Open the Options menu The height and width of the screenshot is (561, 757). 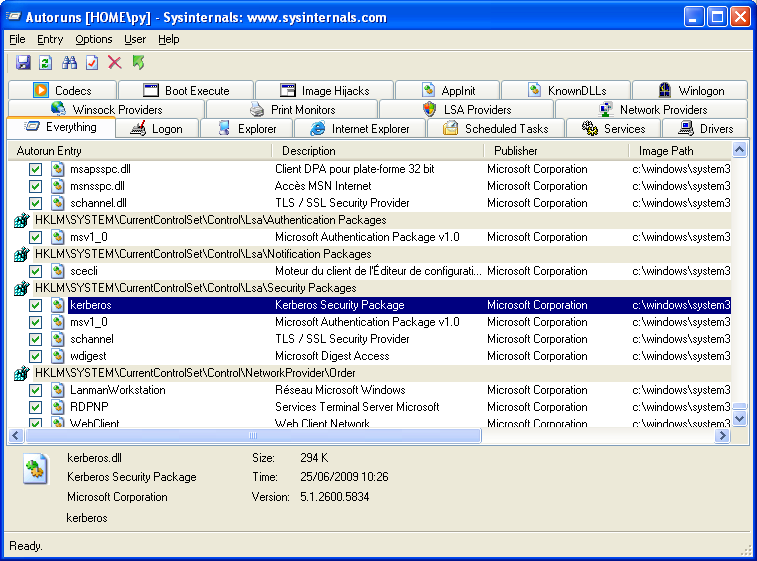click(94, 39)
